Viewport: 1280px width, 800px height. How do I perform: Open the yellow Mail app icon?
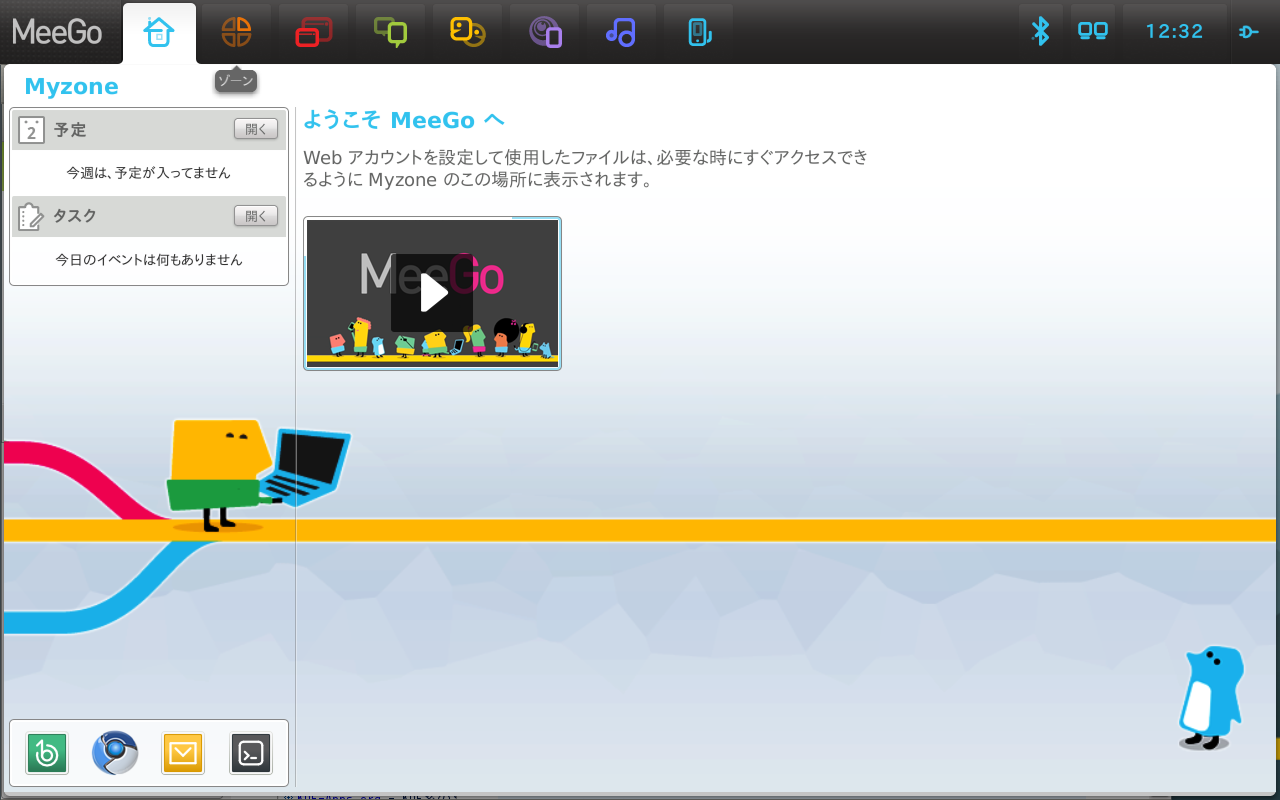[183, 753]
